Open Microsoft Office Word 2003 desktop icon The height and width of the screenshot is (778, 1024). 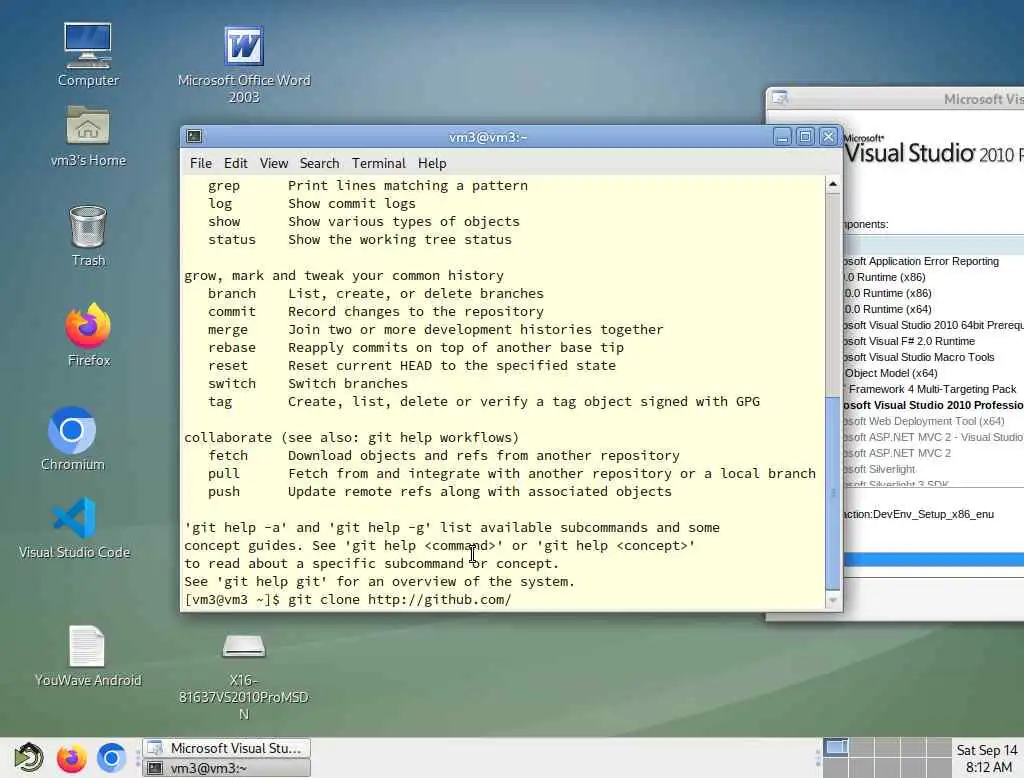pyautogui.click(x=244, y=64)
